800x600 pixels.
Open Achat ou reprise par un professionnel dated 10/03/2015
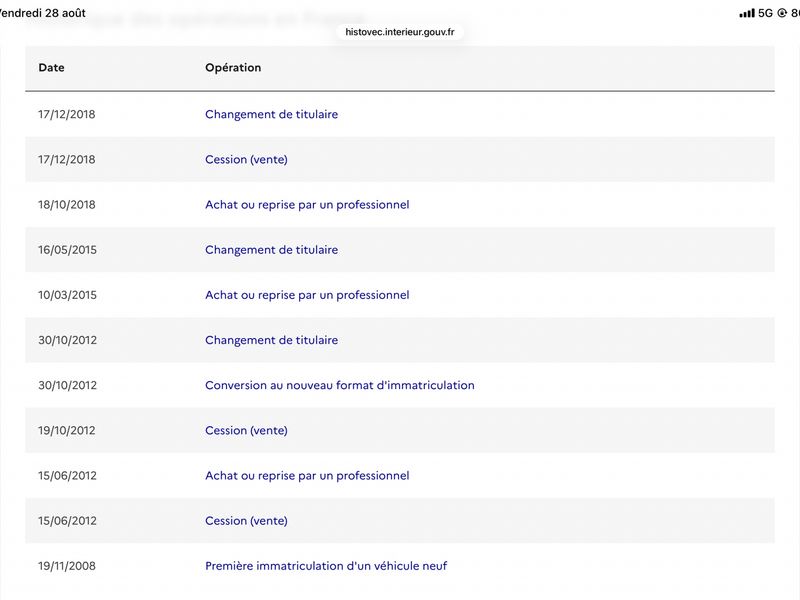point(307,295)
